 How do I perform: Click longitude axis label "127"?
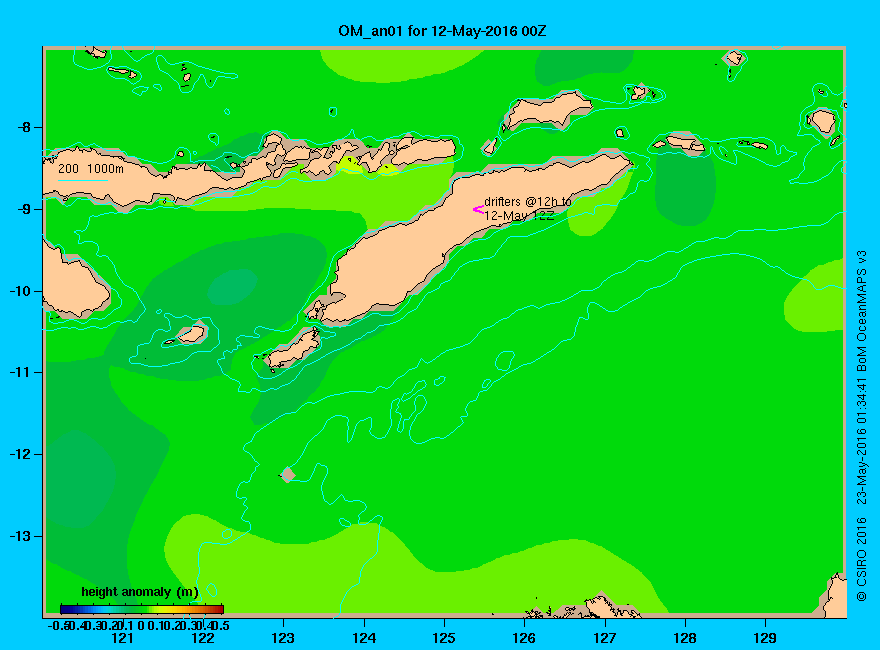(x=604, y=638)
